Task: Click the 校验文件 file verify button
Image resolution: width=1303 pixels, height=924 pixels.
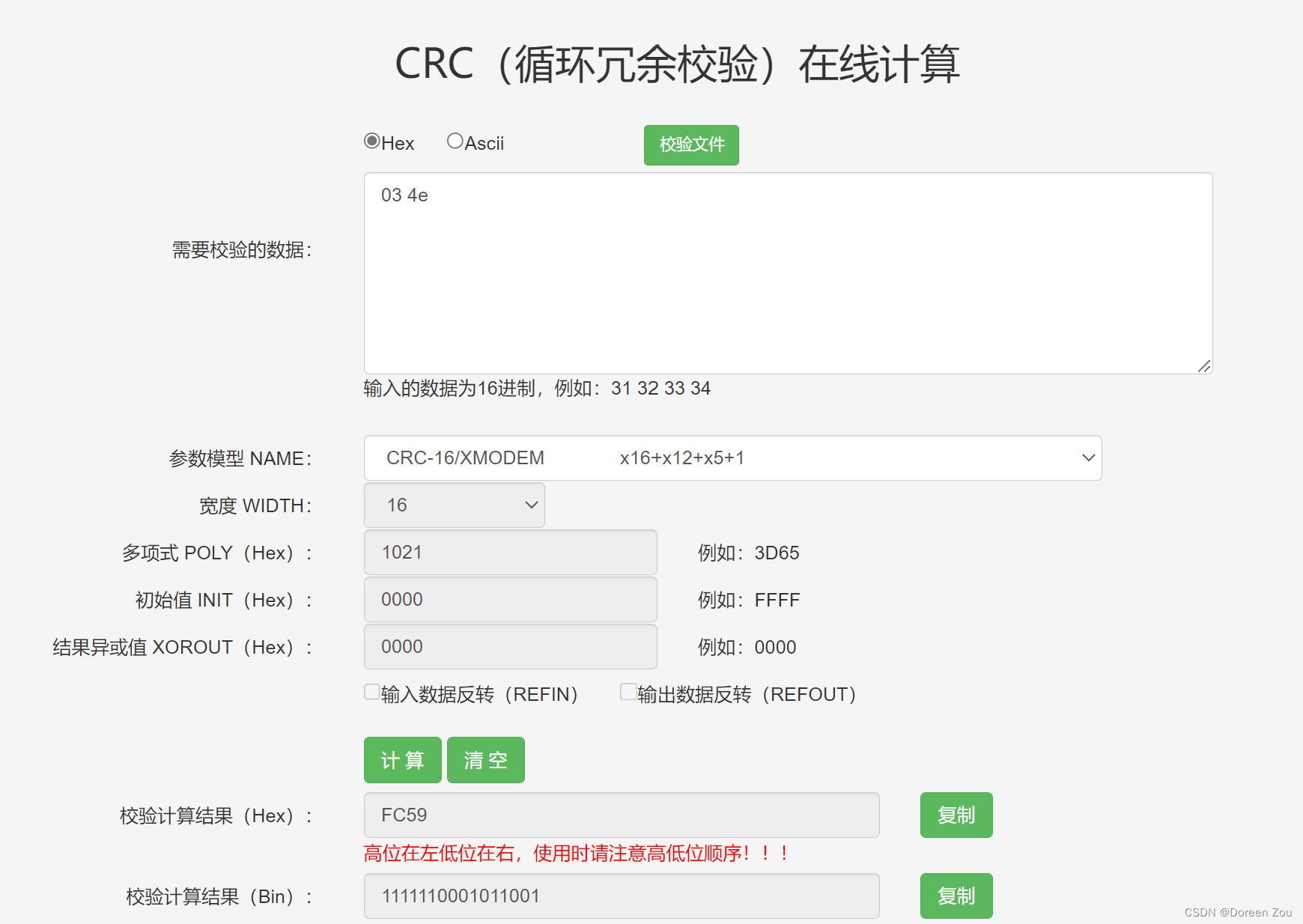Action: [690, 145]
